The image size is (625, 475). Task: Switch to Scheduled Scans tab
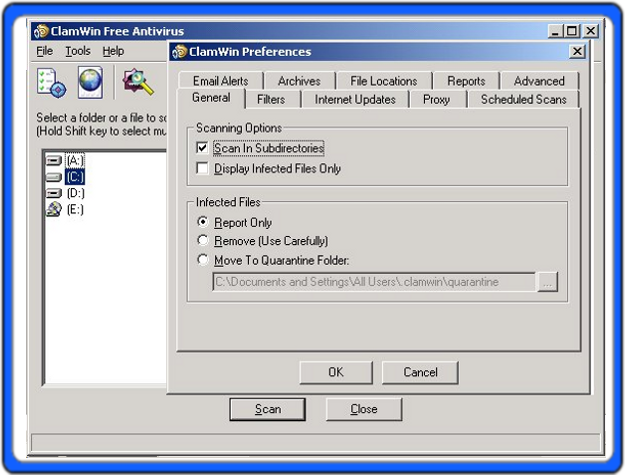(x=524, y=99)
